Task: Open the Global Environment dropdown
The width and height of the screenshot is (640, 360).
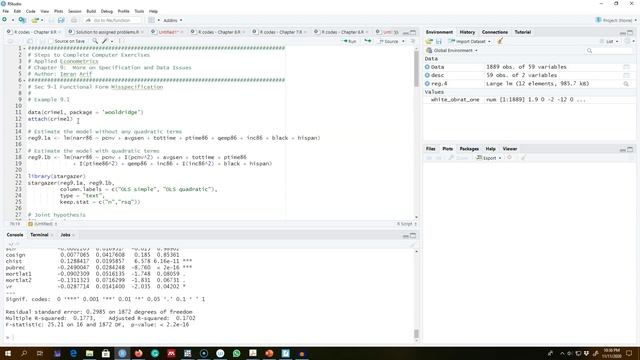Action: (452, 51)
